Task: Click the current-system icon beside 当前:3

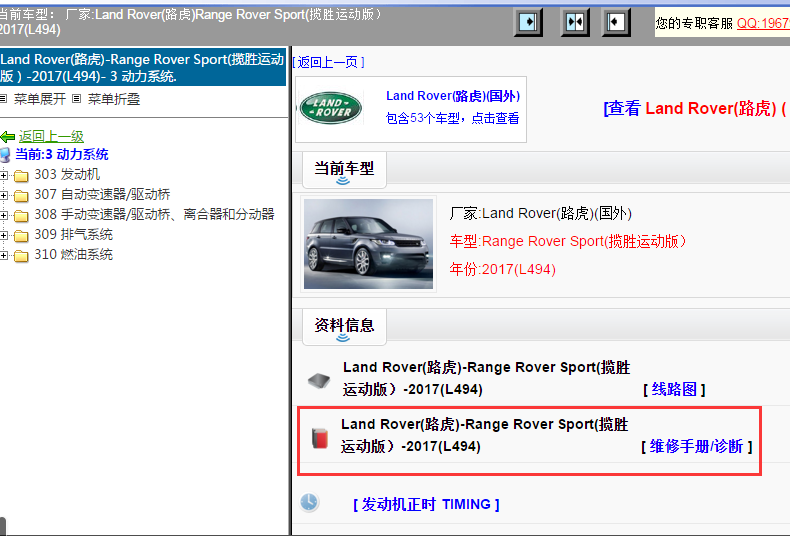Action: click(x=5, y=155)
